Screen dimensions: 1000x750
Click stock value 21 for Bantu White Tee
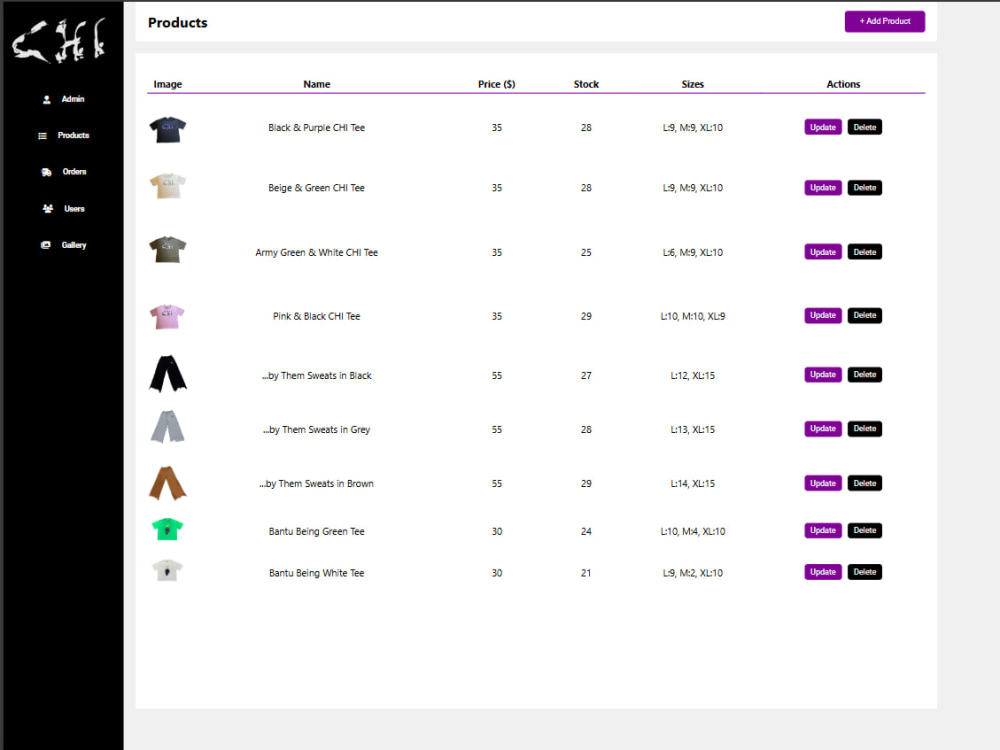pyautogui.click(x=586, y=573)
